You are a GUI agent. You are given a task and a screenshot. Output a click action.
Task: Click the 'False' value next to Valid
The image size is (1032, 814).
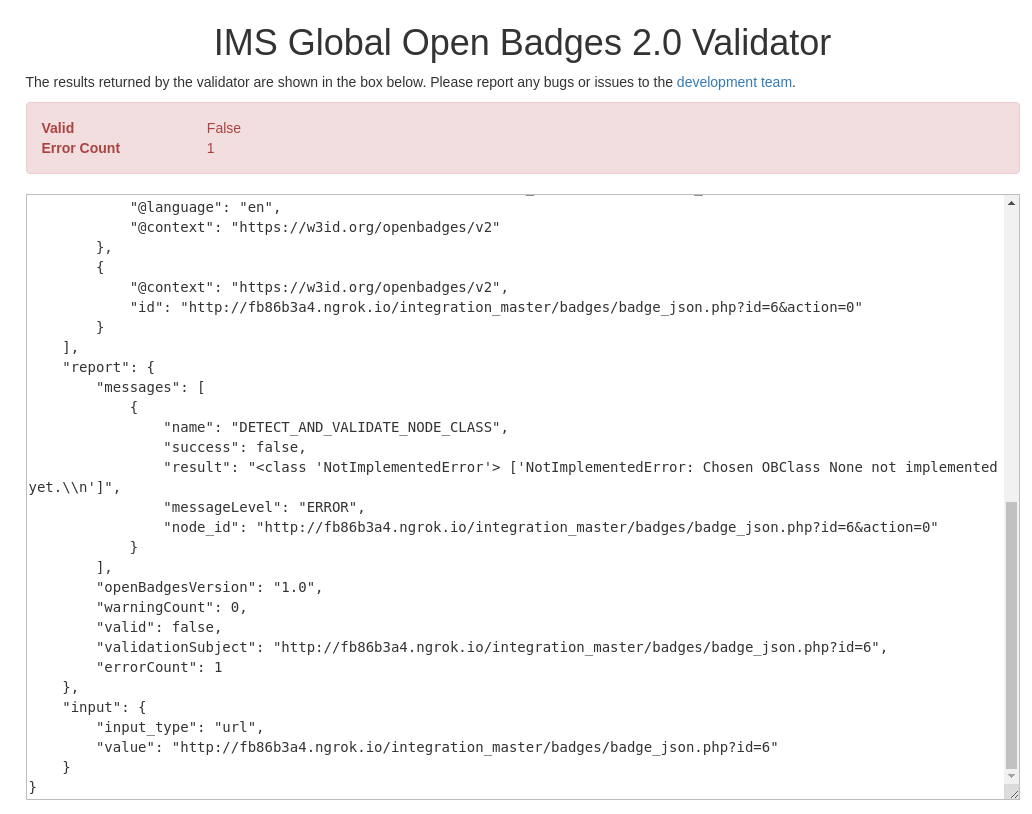tap(224, 128)
